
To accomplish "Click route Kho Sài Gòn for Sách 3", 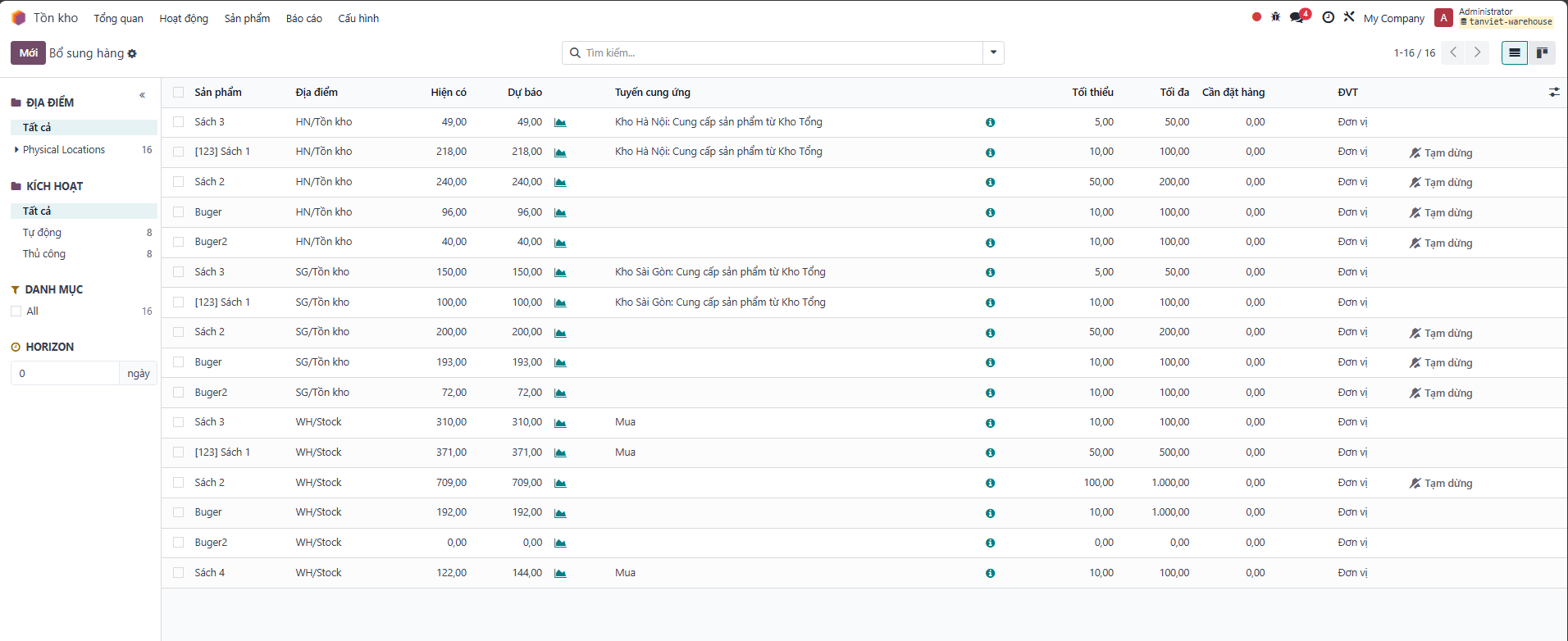I will [720, 272].
